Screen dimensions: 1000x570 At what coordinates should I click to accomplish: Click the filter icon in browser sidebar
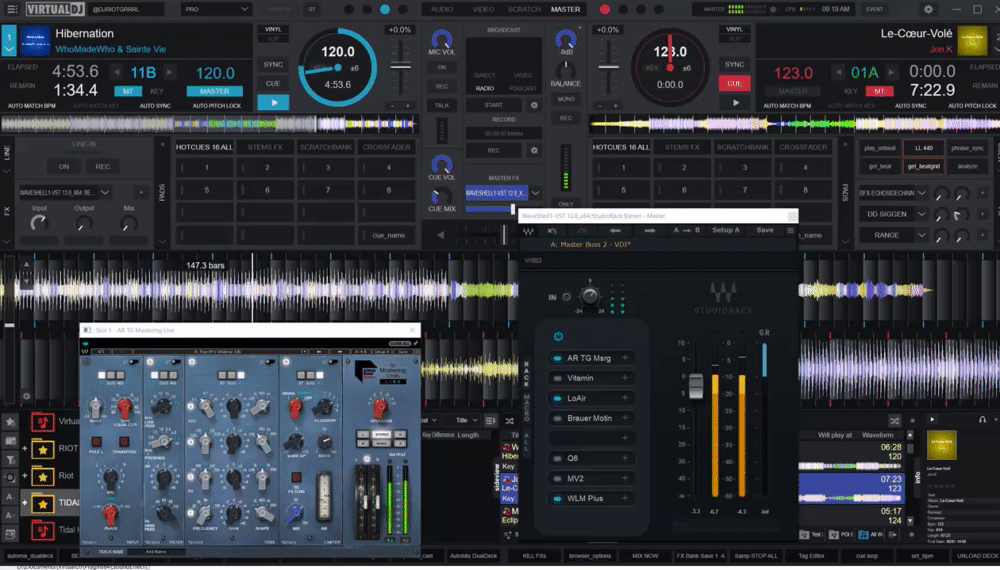[x=10, y=459]
